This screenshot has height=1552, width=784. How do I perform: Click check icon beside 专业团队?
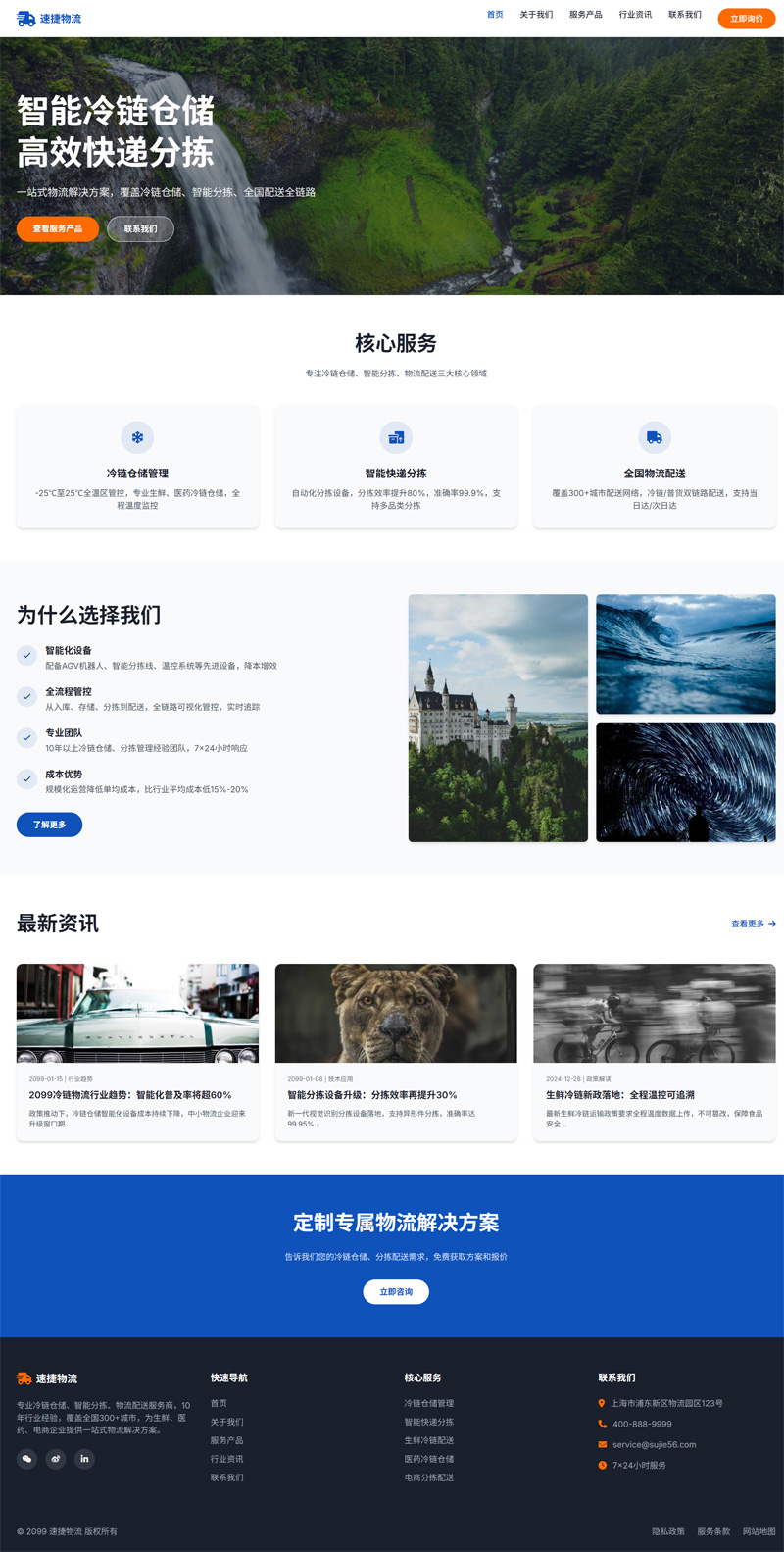tap(26, 737)
